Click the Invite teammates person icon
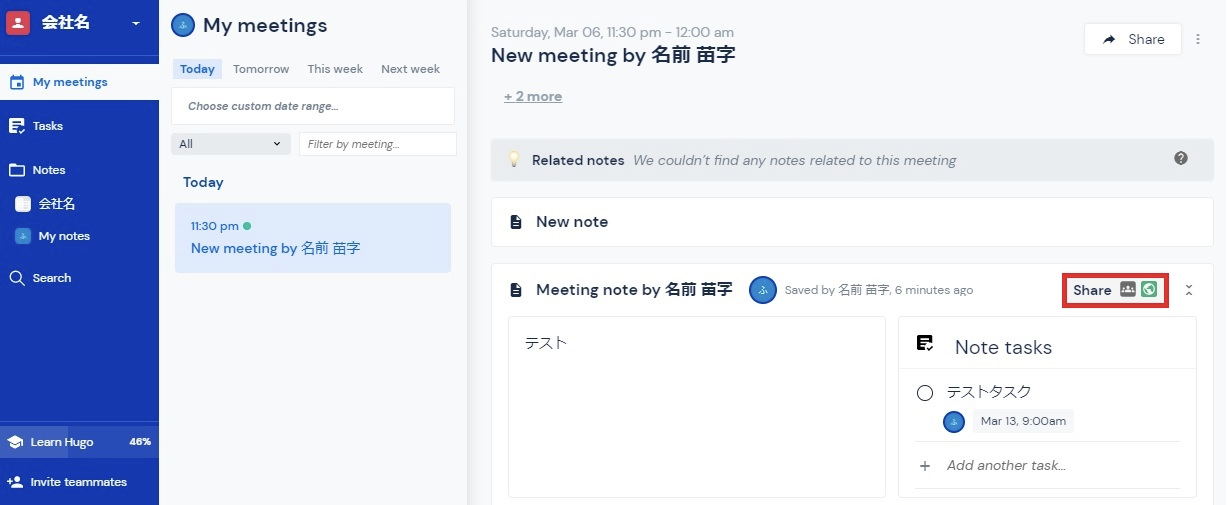The image size is (1227, 505). pyautogui.click(x=15, y=482)
